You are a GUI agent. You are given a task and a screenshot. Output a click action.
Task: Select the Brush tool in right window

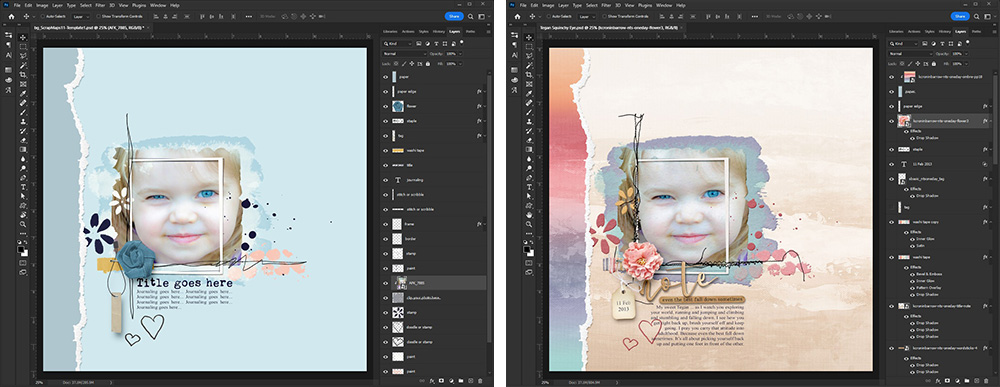pyautogui.click(x=529, y=112)
